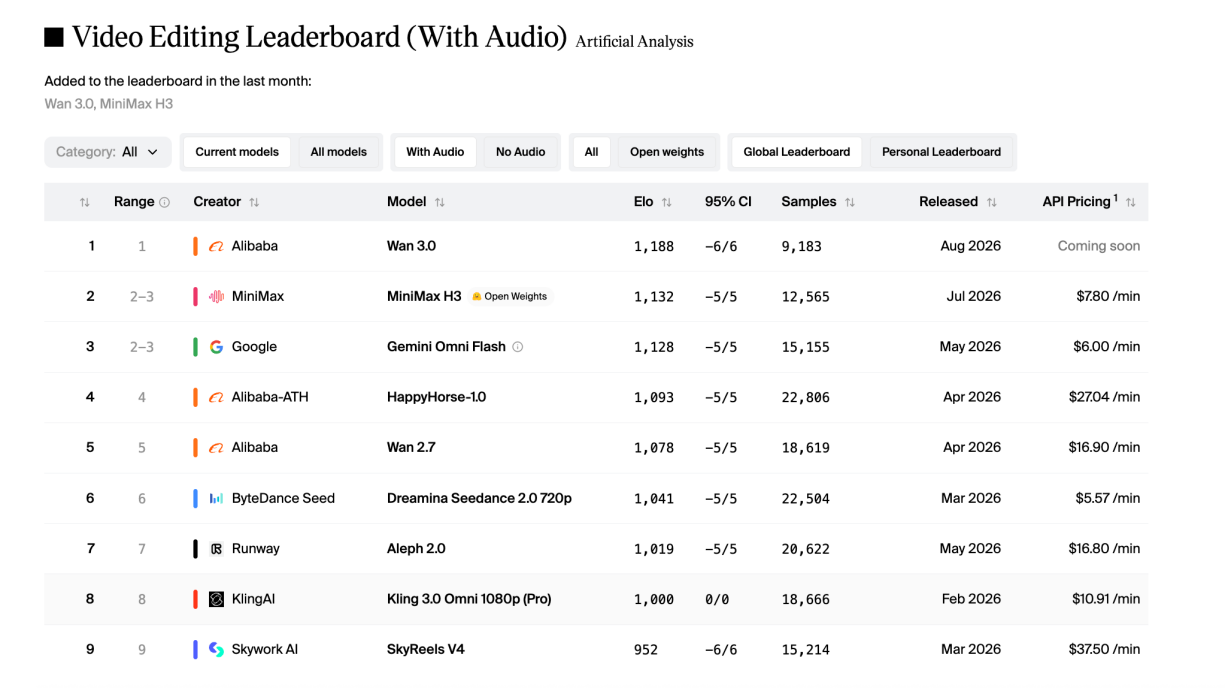Toggle the No Audio option

click(x=521, y=152)
